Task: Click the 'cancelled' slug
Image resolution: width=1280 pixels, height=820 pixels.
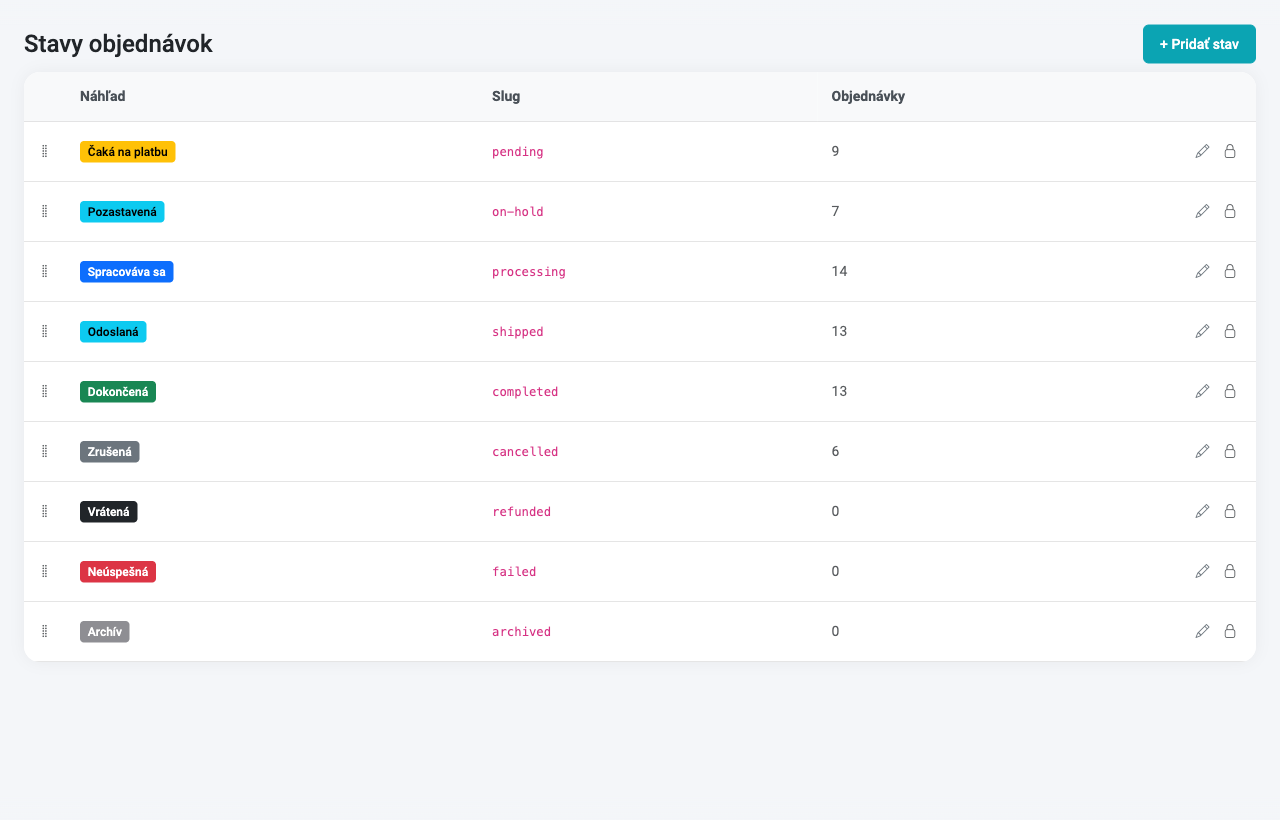Action: pyautogui.click(x=525, y=452)
